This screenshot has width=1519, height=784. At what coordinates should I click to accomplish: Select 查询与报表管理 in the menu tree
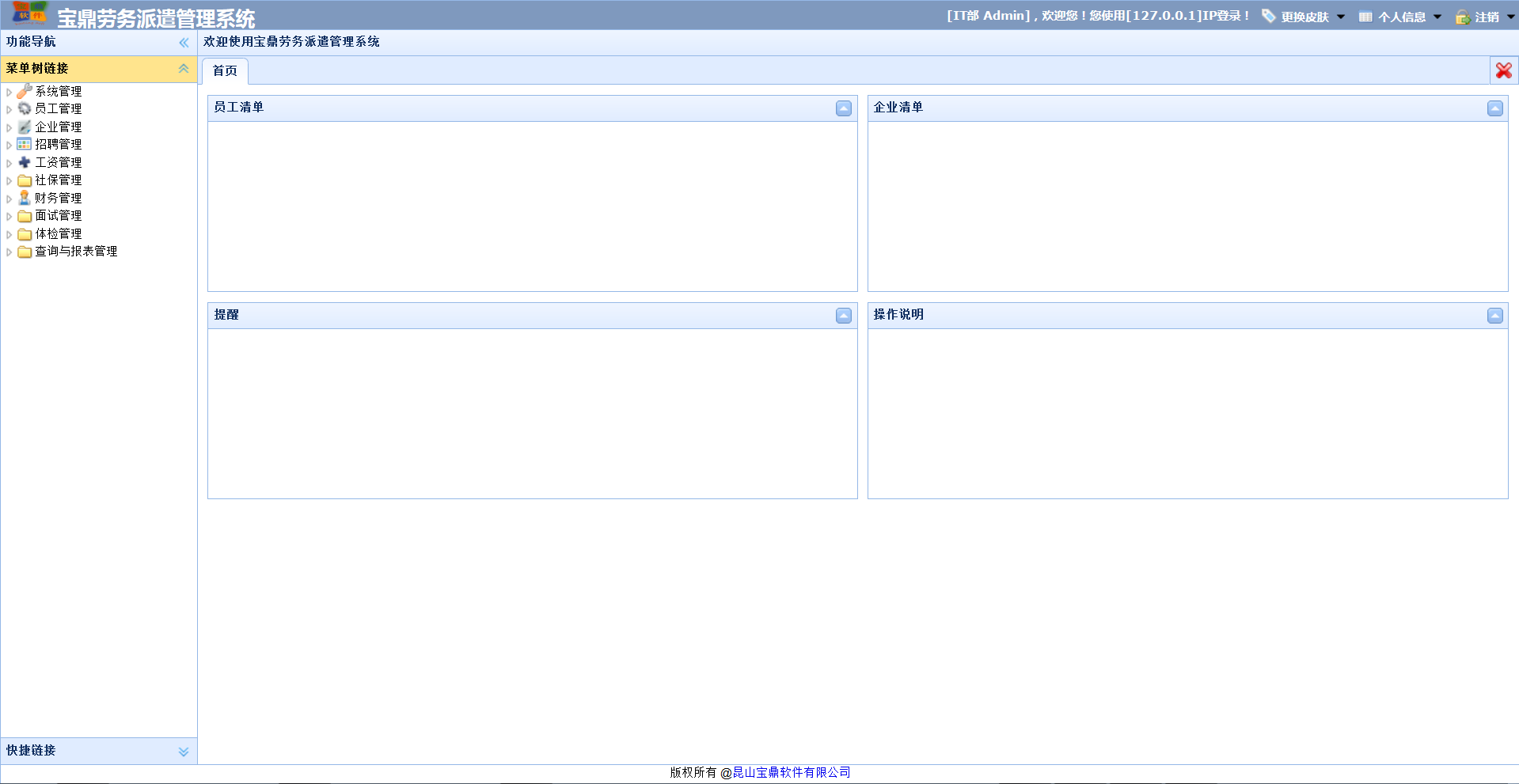[x=76, y=252]
